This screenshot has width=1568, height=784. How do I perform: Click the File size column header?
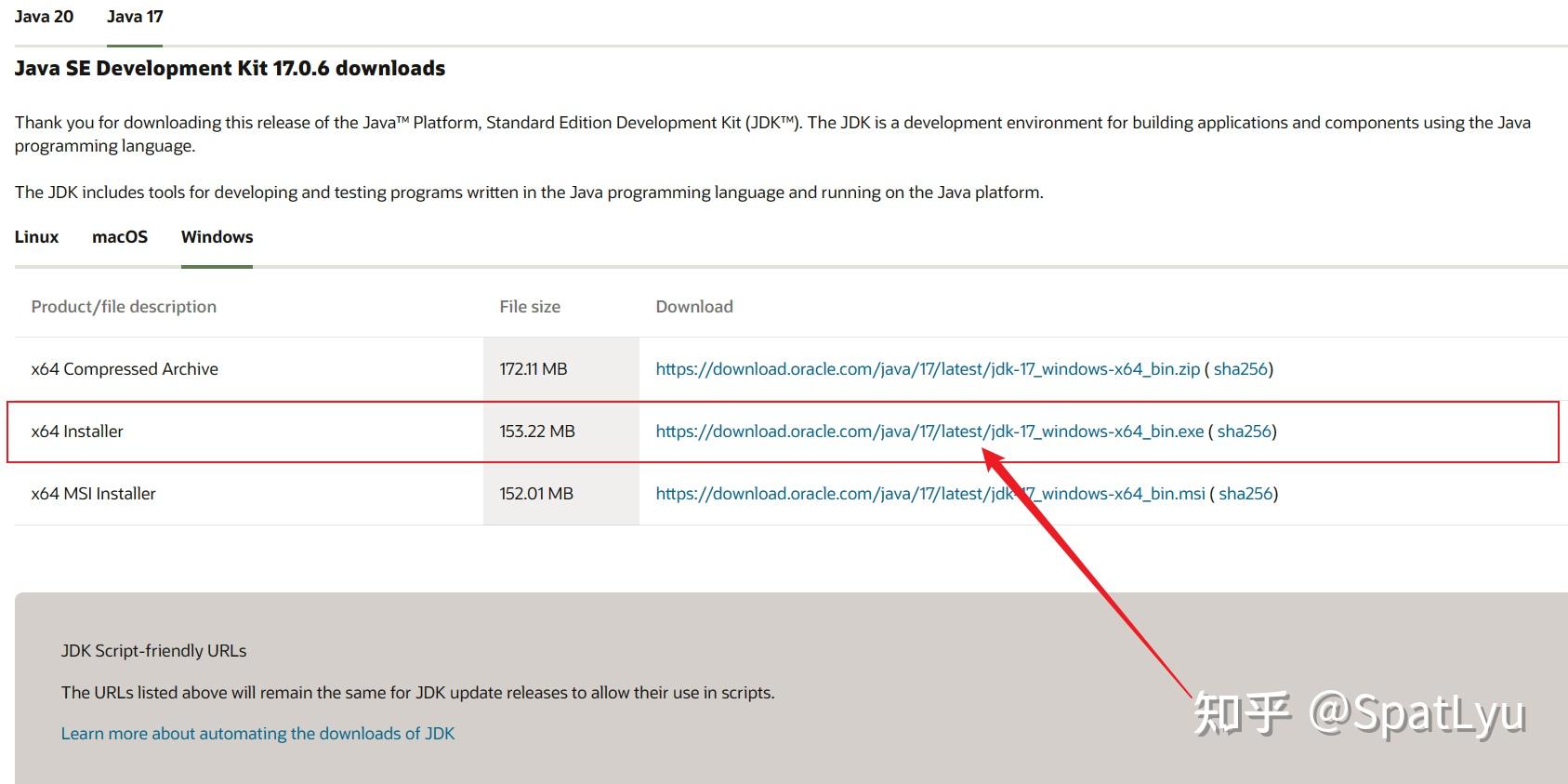click(x=530, y=307)
